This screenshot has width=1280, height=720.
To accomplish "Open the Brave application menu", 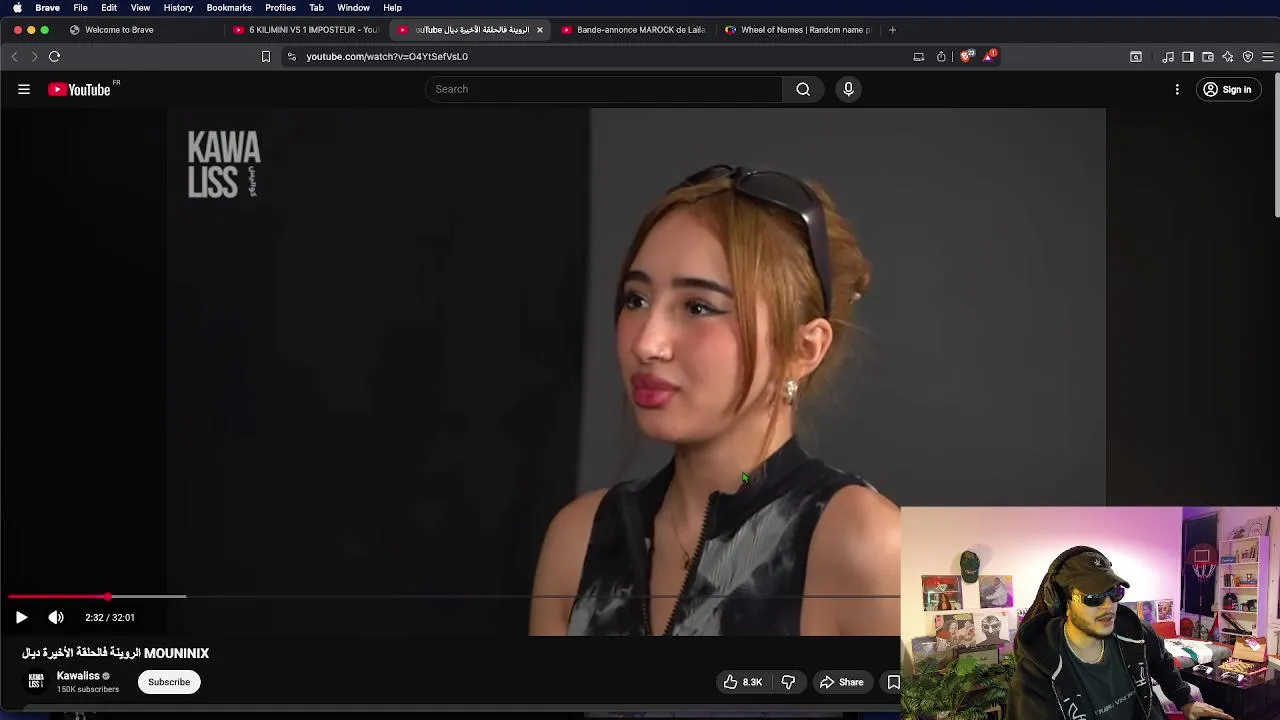I will click(x=47, y=8).
